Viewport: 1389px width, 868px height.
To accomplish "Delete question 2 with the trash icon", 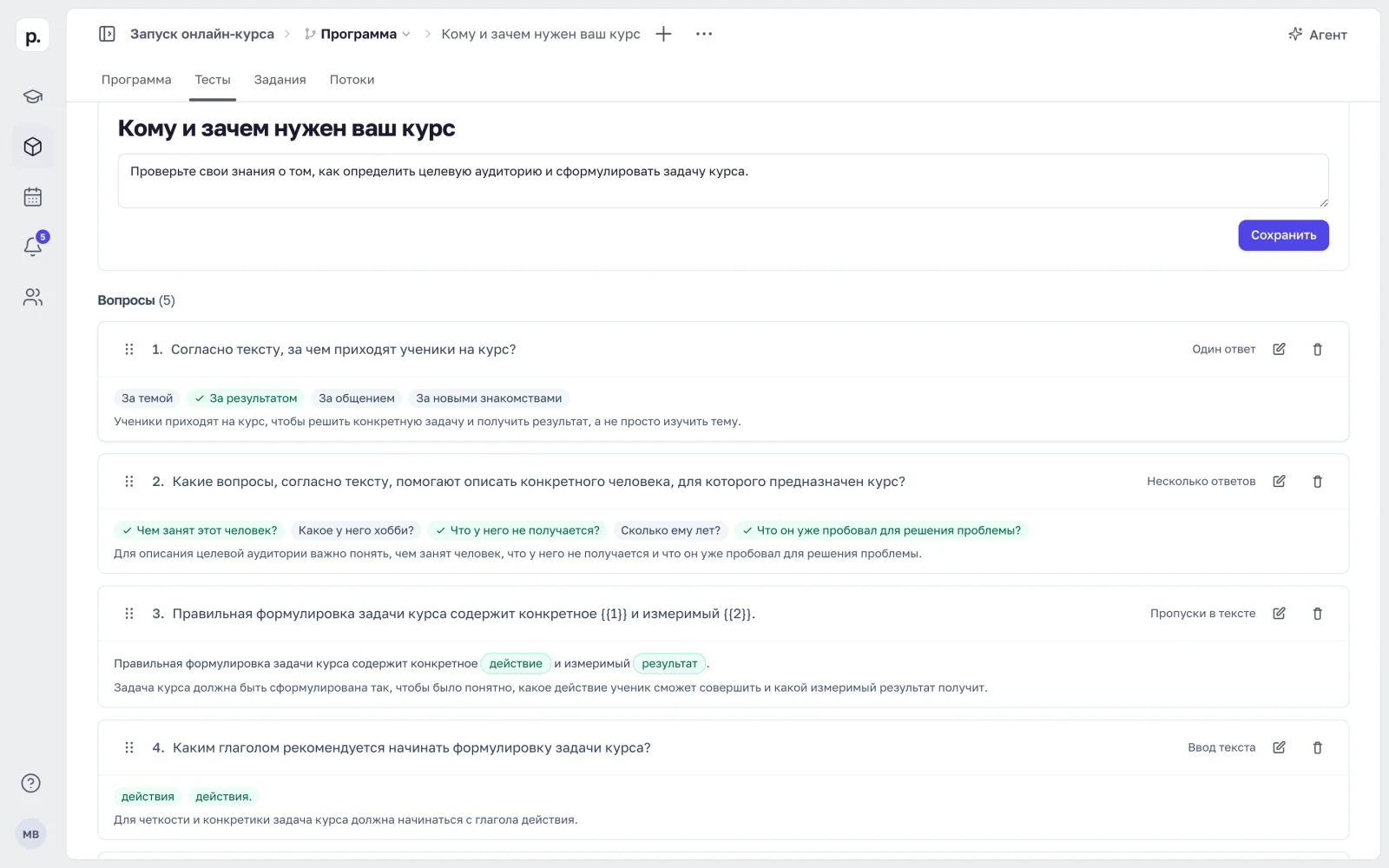I will [x=1317, y=481].
